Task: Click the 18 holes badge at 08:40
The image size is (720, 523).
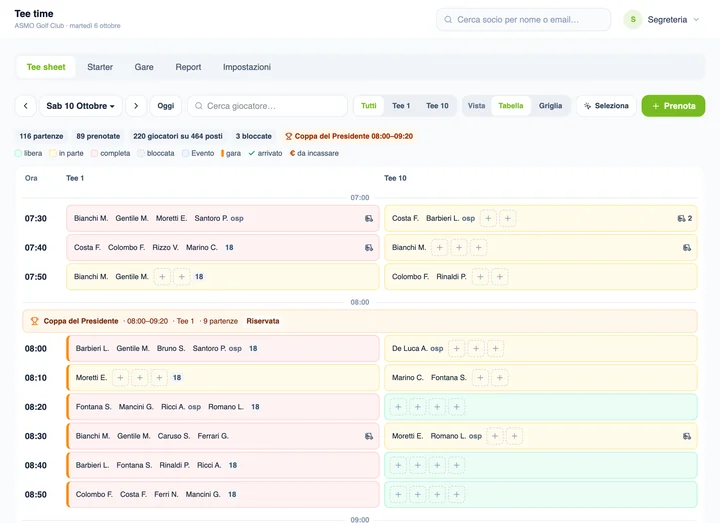Action: (x=233, y=465)
